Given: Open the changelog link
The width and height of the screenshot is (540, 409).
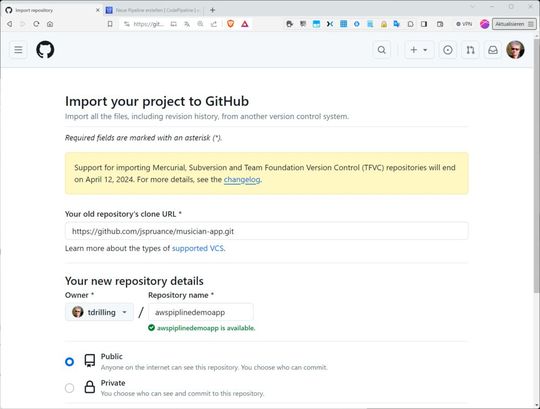Looking at the screenshot, I should (242, 179).
